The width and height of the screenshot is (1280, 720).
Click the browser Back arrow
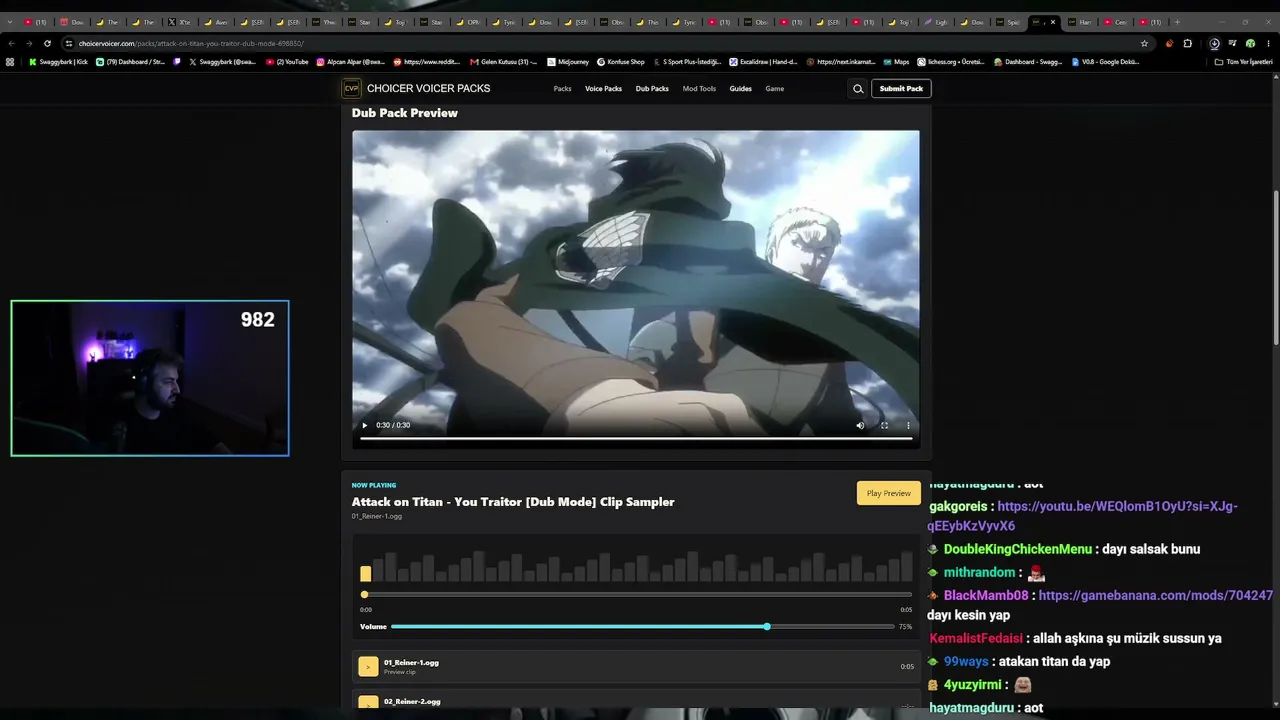(11, 43)
